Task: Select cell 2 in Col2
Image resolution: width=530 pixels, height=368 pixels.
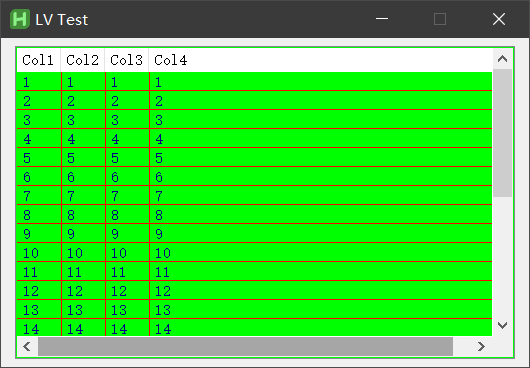Action: (83, 101)
